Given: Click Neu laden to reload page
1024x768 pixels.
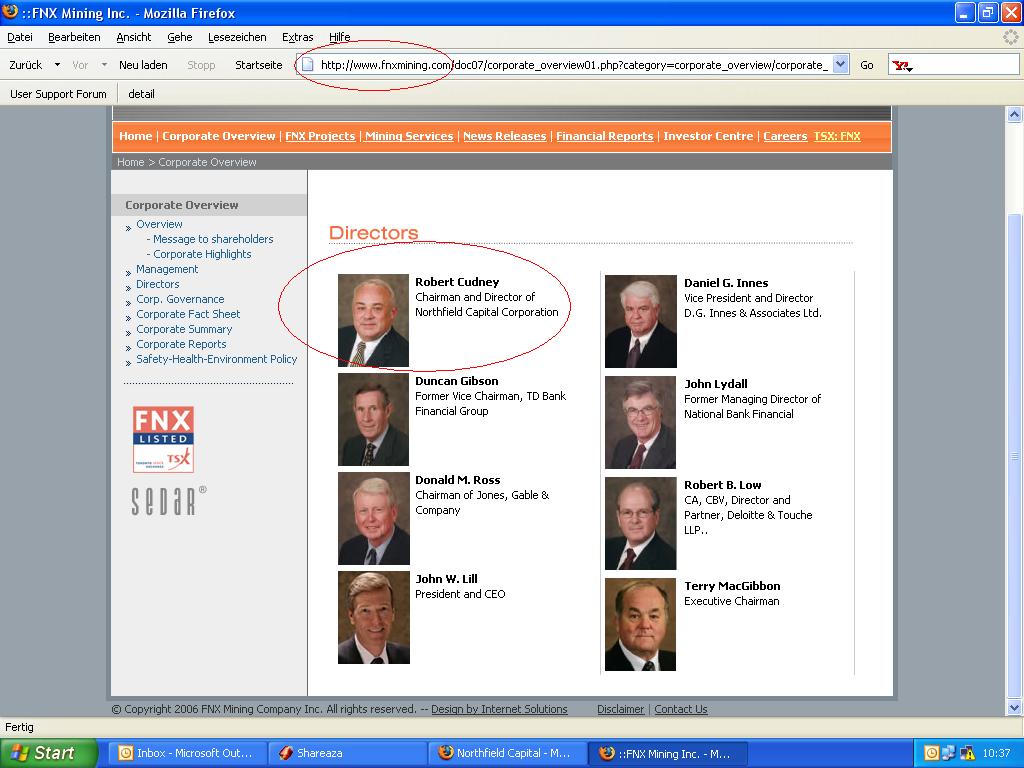Looking at the screenshot, I should tap(143, 65).
